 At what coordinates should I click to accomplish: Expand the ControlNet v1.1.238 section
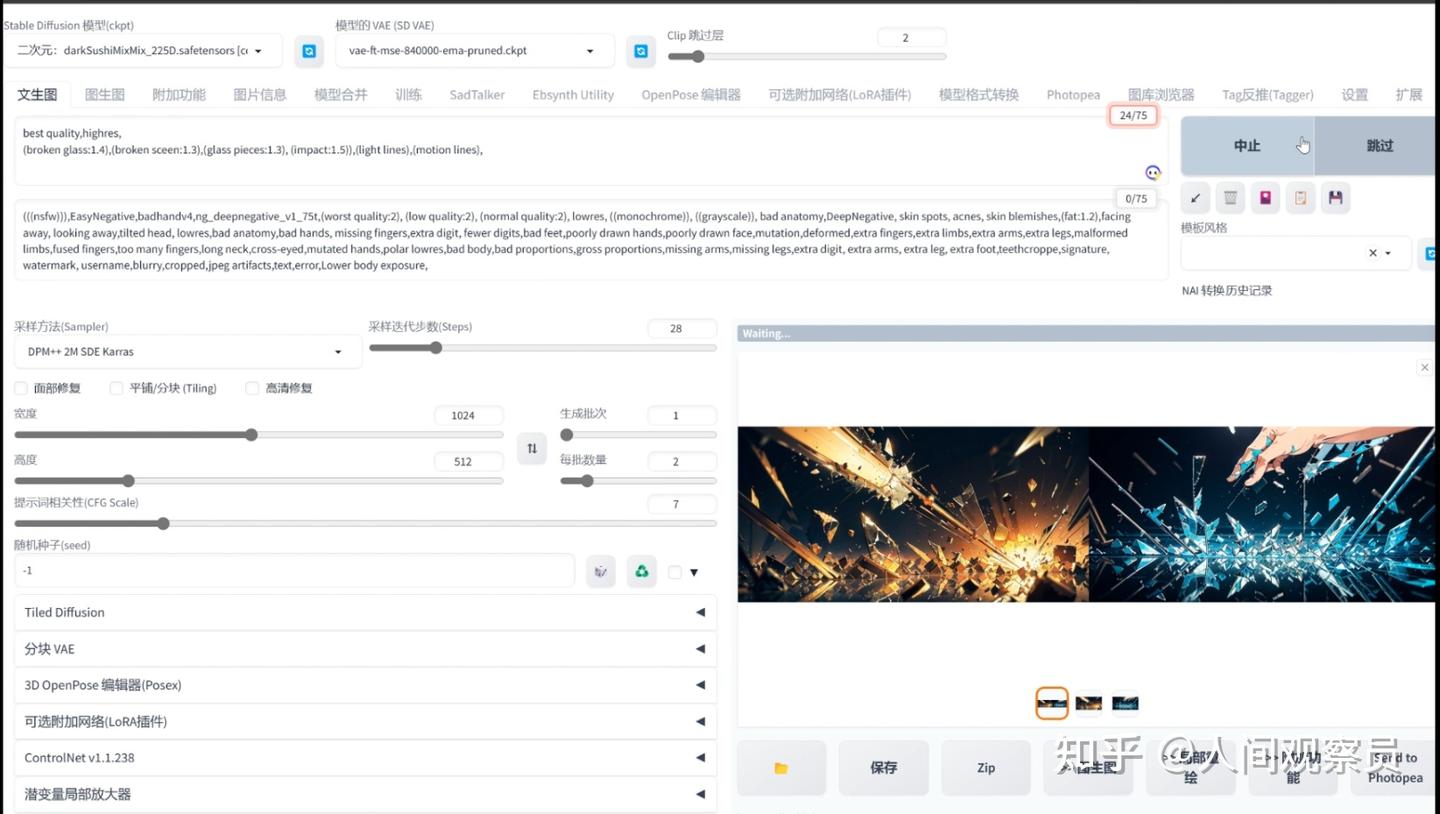(365, 757)
